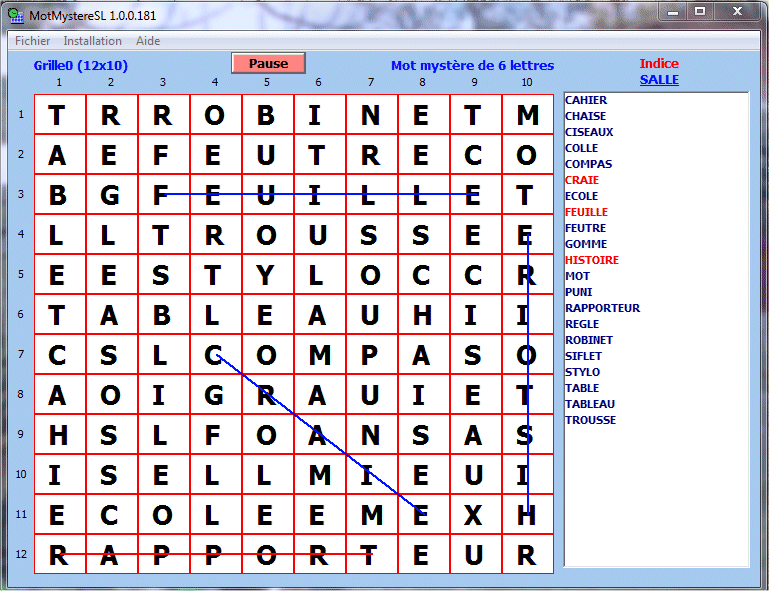Select COLLE in the word list

click(582, 148)
